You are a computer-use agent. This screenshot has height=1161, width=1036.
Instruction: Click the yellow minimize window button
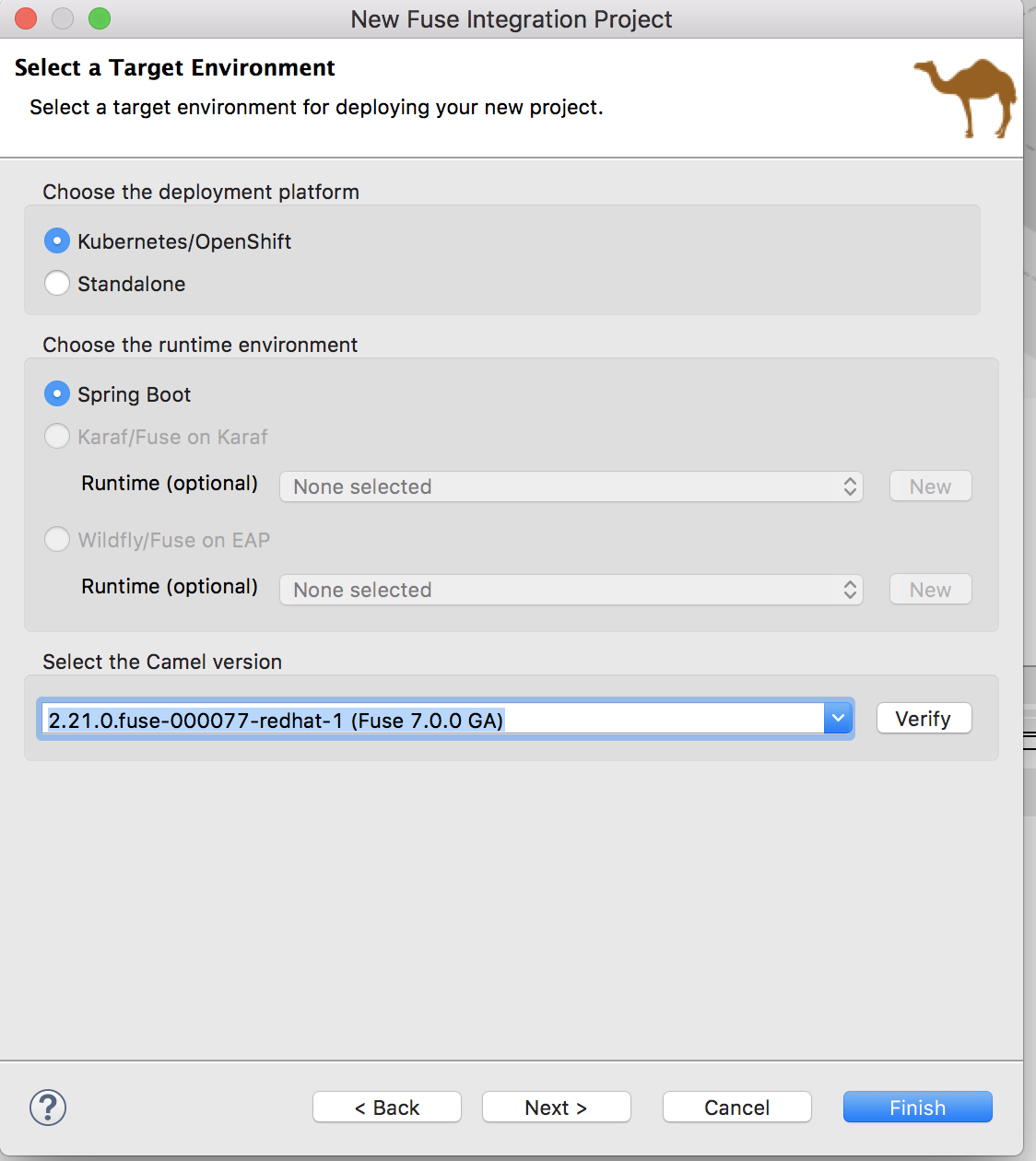(63, 18)
